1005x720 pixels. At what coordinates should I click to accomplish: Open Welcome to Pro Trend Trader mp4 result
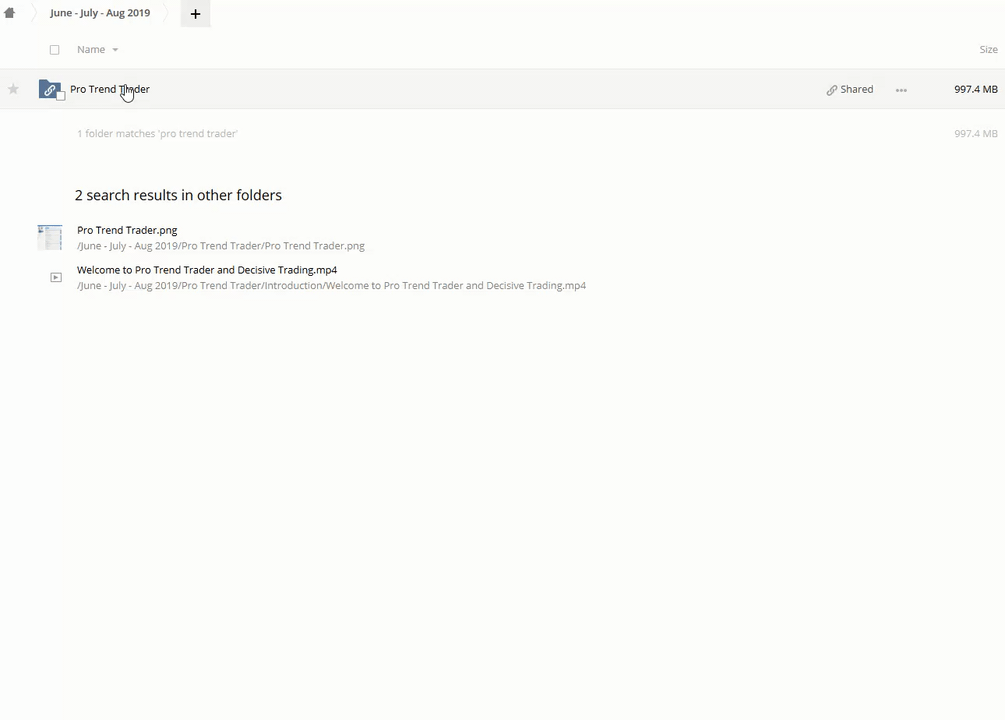tap(207, 270)
